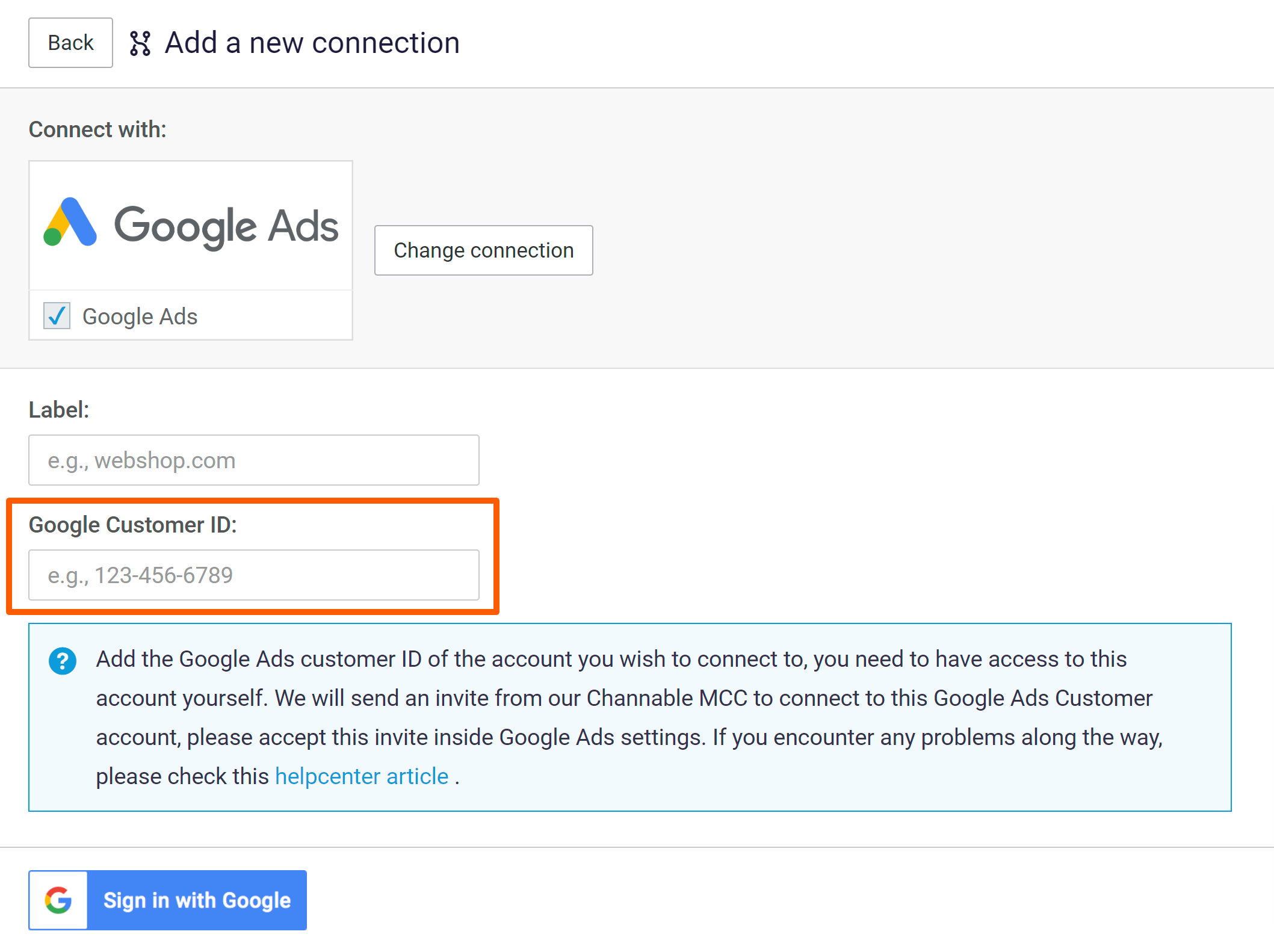Click the Label: field caption
Screen dimensions: 1274x952
click(x=59, y=410)
